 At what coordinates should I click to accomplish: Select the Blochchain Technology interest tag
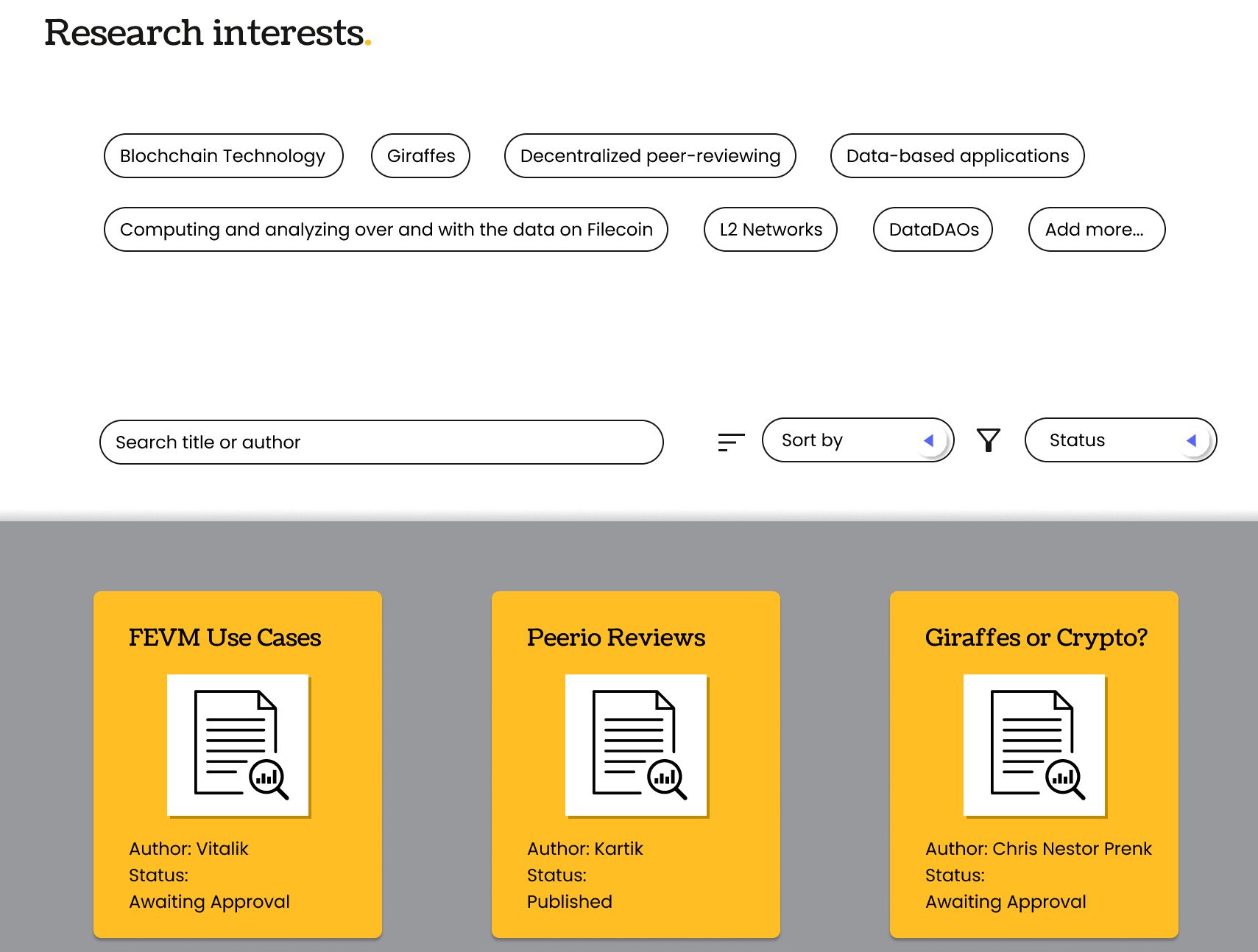(223, 155)
